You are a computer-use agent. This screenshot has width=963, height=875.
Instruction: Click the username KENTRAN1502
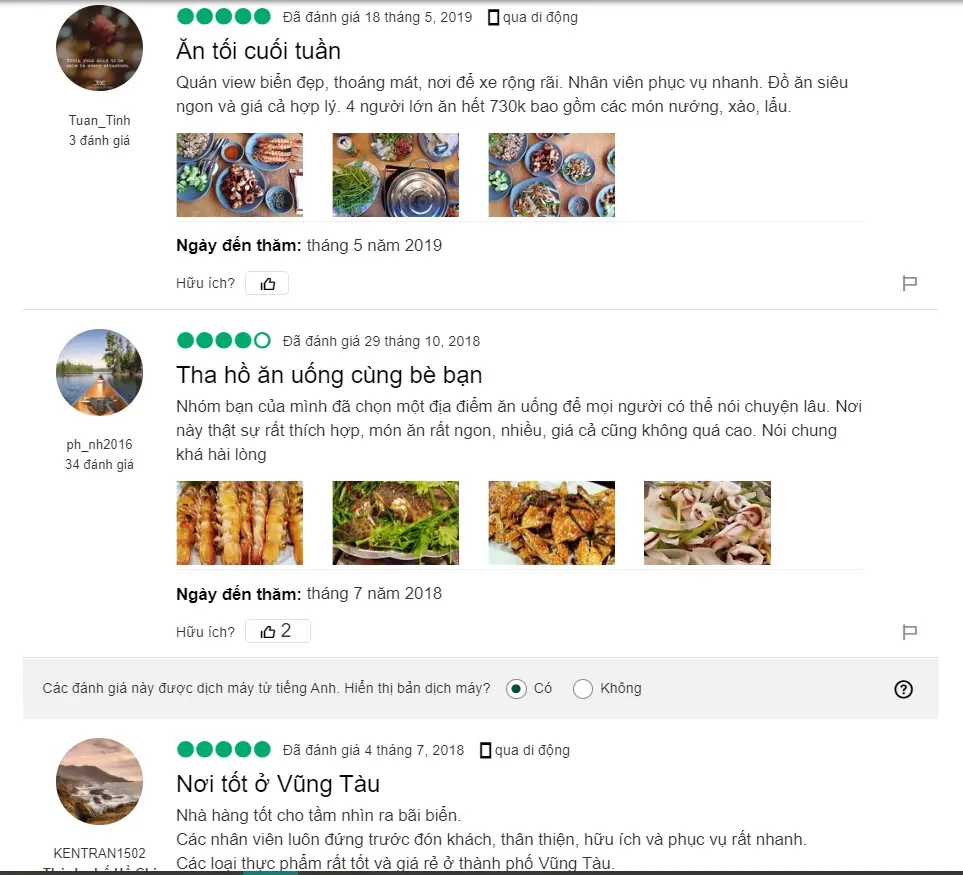(99, 854)
